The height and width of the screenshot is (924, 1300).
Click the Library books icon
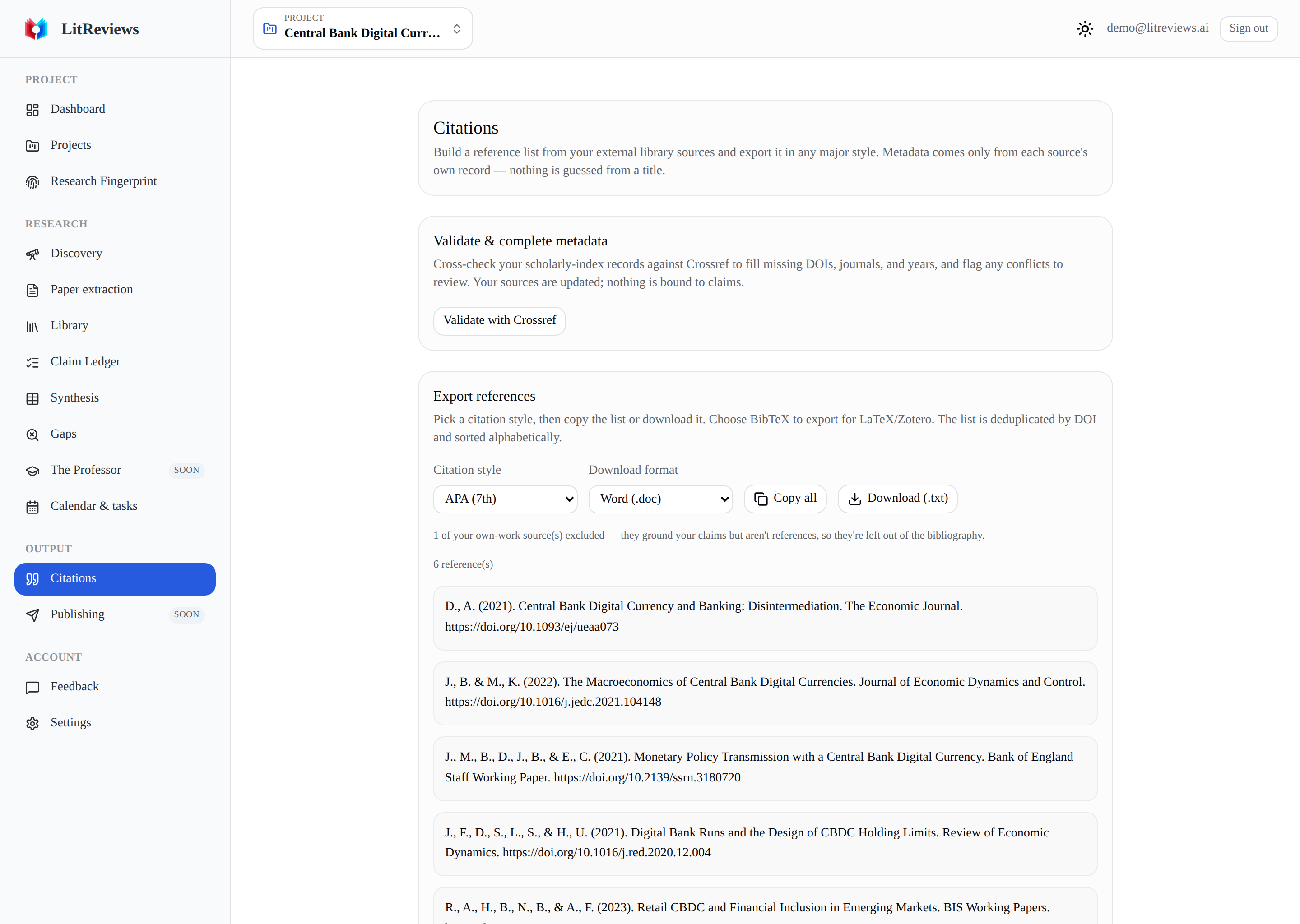[x=32, y=327]
